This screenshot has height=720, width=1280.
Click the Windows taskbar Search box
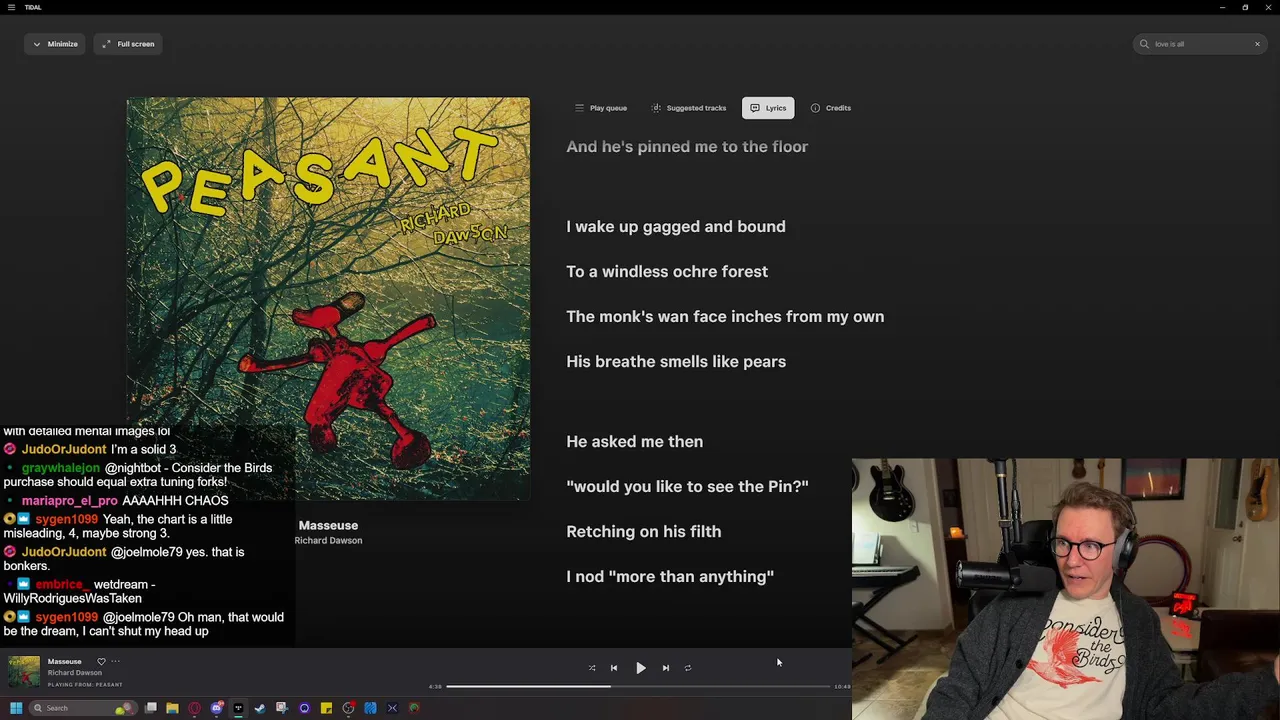(84, 708)
